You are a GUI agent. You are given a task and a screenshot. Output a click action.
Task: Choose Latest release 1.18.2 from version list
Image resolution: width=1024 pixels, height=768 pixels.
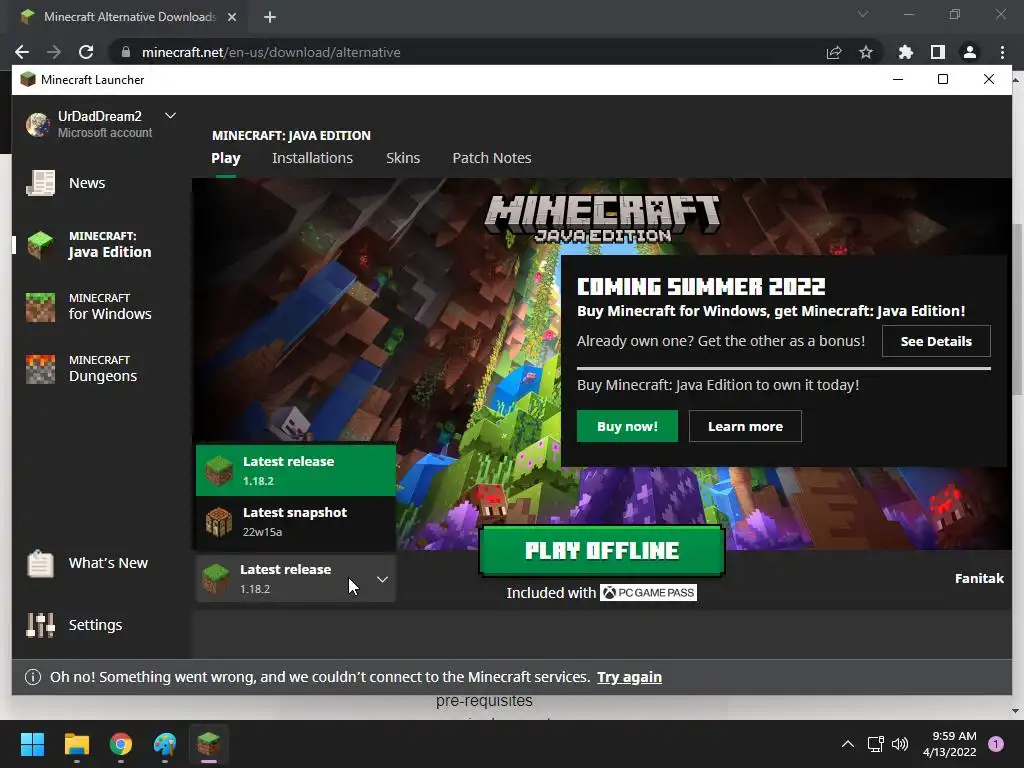coord(296,470)
